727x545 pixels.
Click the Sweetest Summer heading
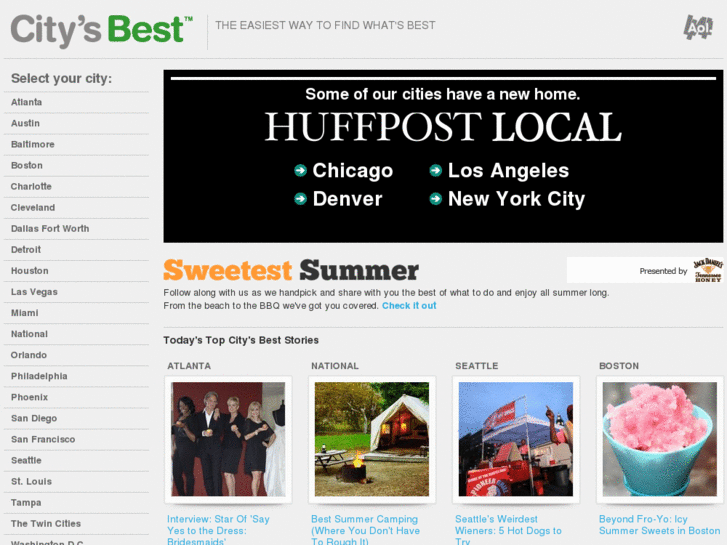[x=291, y=270]
